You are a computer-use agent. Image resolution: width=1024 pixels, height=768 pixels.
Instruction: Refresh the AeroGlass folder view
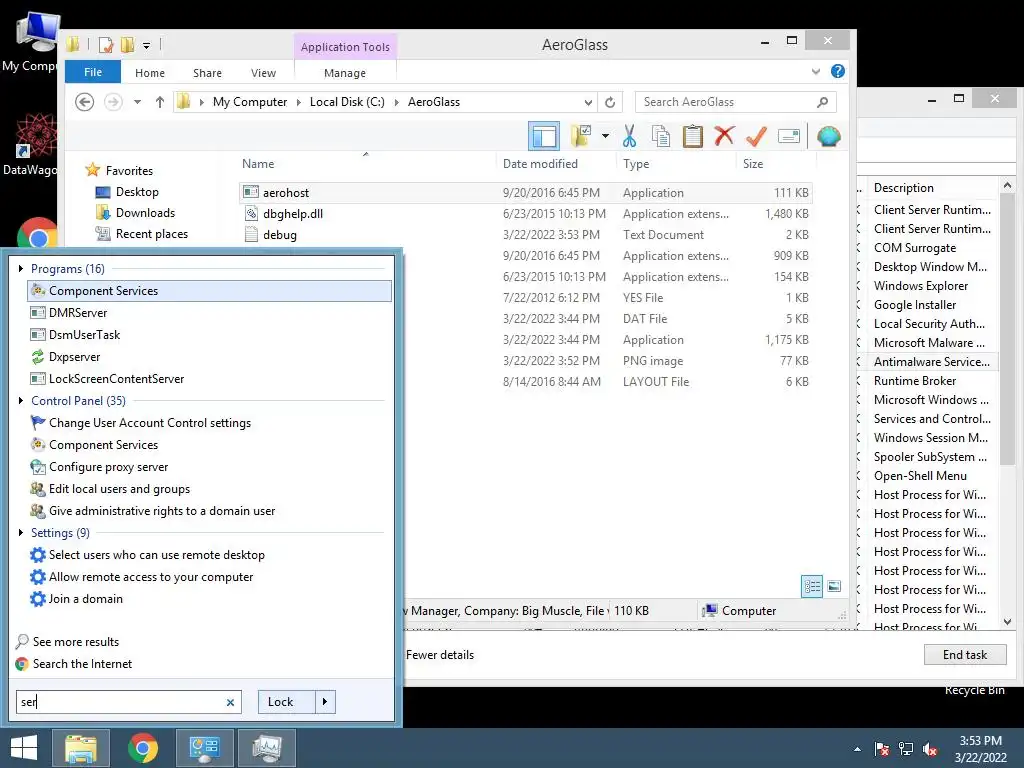[x=610, y=102]
